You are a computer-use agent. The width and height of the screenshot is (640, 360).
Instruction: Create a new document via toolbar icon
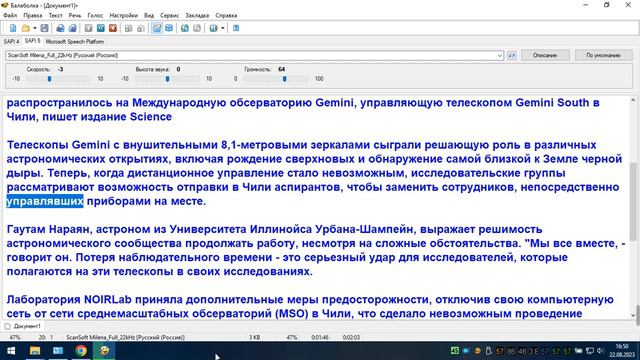(13, 28)
